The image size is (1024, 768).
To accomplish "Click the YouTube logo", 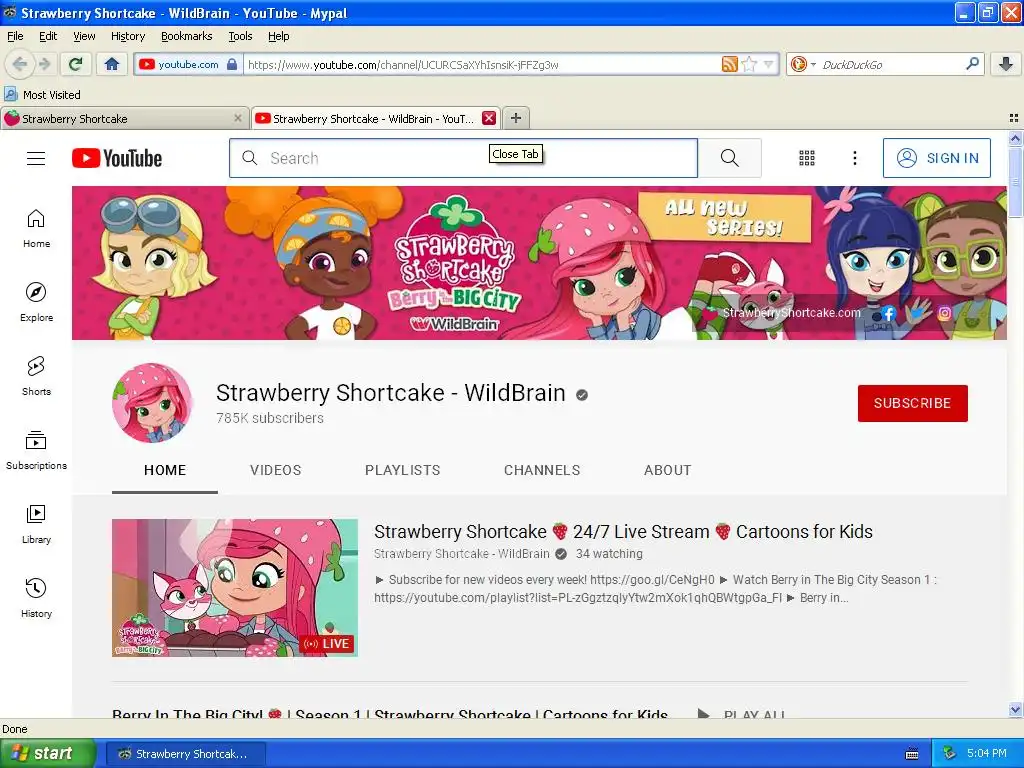I will (x=117, y=158).
